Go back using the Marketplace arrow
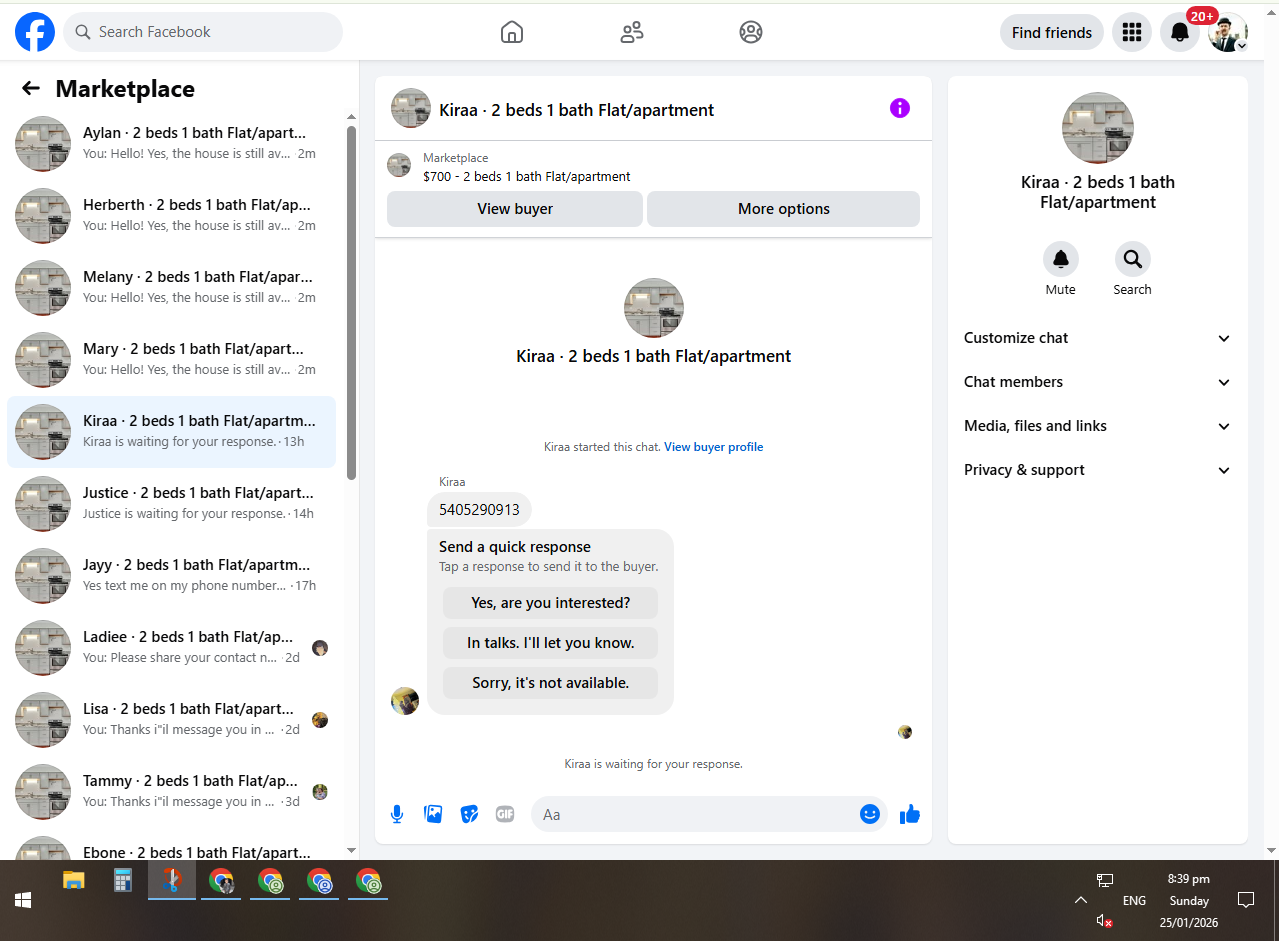 click(x=31, y=89)
